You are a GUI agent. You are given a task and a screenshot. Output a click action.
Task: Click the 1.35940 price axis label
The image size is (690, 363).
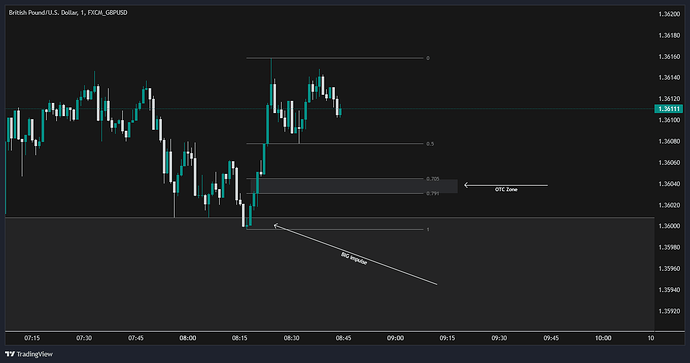click(x=669, y=290)
